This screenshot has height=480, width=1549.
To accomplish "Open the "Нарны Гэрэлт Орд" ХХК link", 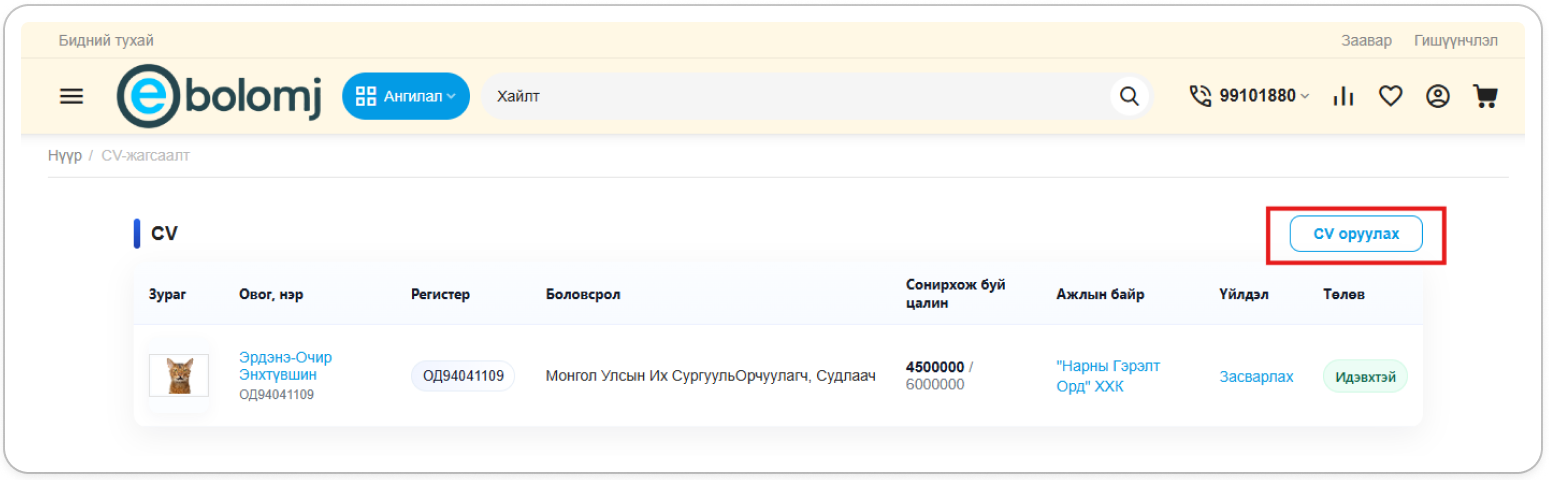I will coord(1108,376).
